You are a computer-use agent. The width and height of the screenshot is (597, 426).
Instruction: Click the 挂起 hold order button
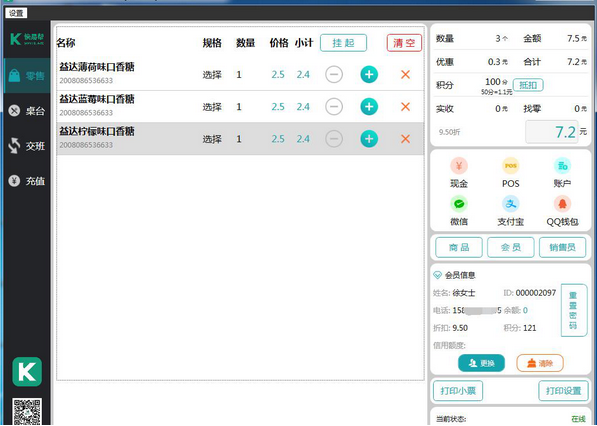tap(343, 43)
